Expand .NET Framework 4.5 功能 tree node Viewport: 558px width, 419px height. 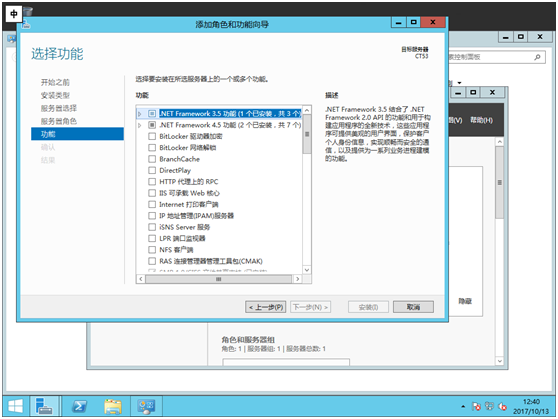tap(140, 125)
